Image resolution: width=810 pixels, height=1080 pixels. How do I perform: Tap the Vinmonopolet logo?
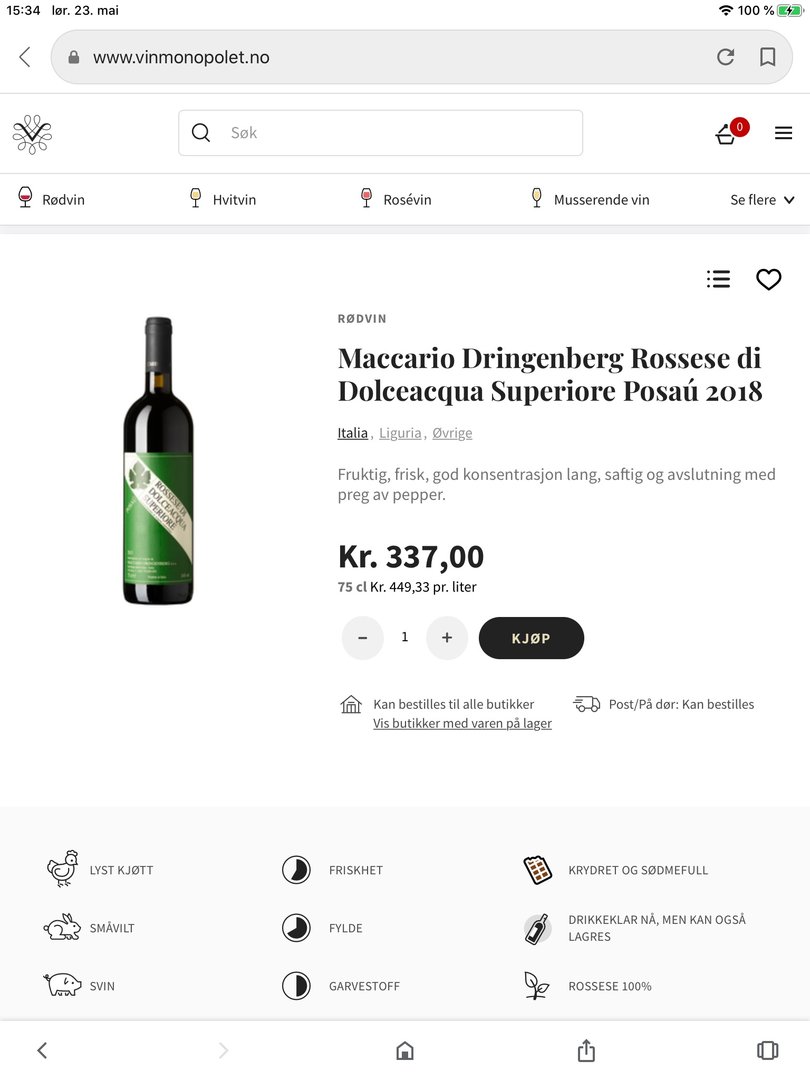point(32,134)
